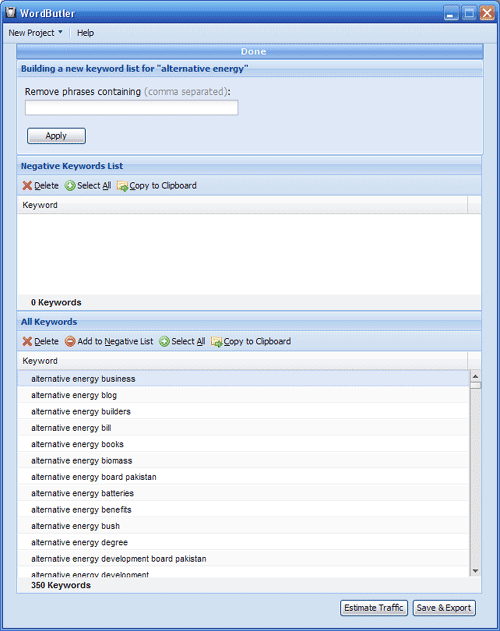Click the keyword list scrollbar thumb
Viewport: 500px width, 631px height.
pyautogui.click(x=475, y=385)
